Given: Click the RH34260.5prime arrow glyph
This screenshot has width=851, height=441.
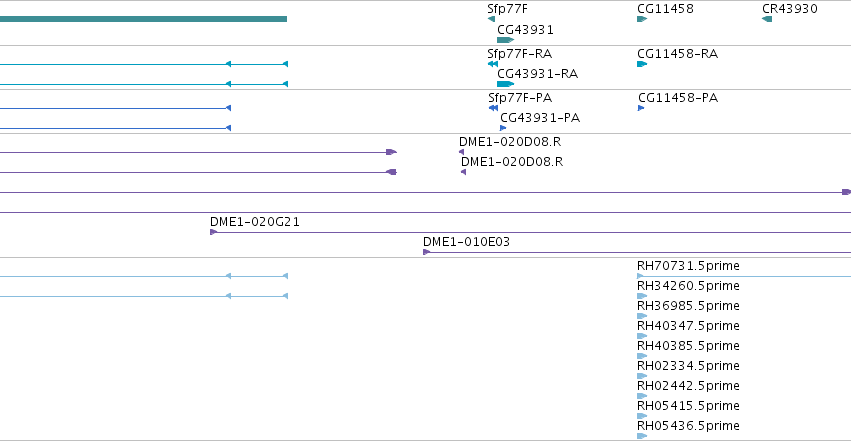Looking at the screenshot, I should (642, 296).
